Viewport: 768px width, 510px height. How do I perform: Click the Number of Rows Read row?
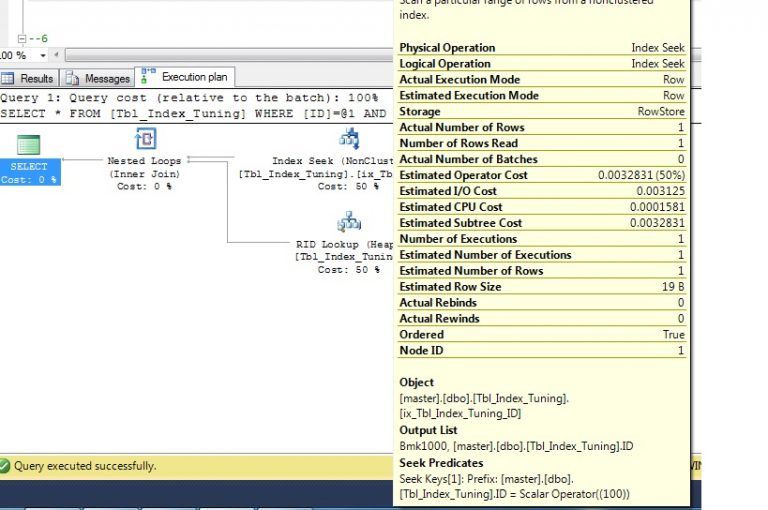[x=542, y=143]
